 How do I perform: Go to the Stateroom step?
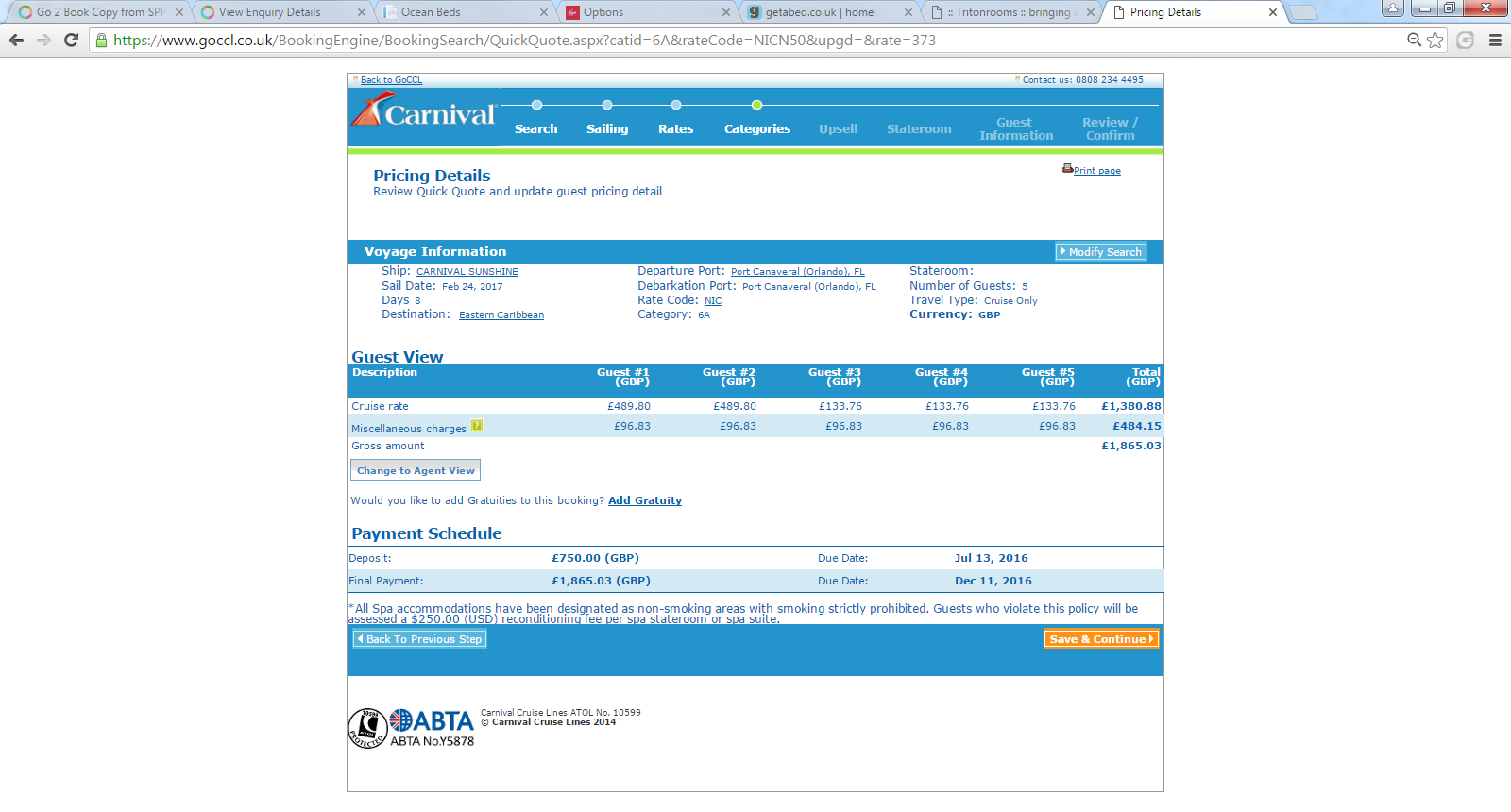(919, 128)
